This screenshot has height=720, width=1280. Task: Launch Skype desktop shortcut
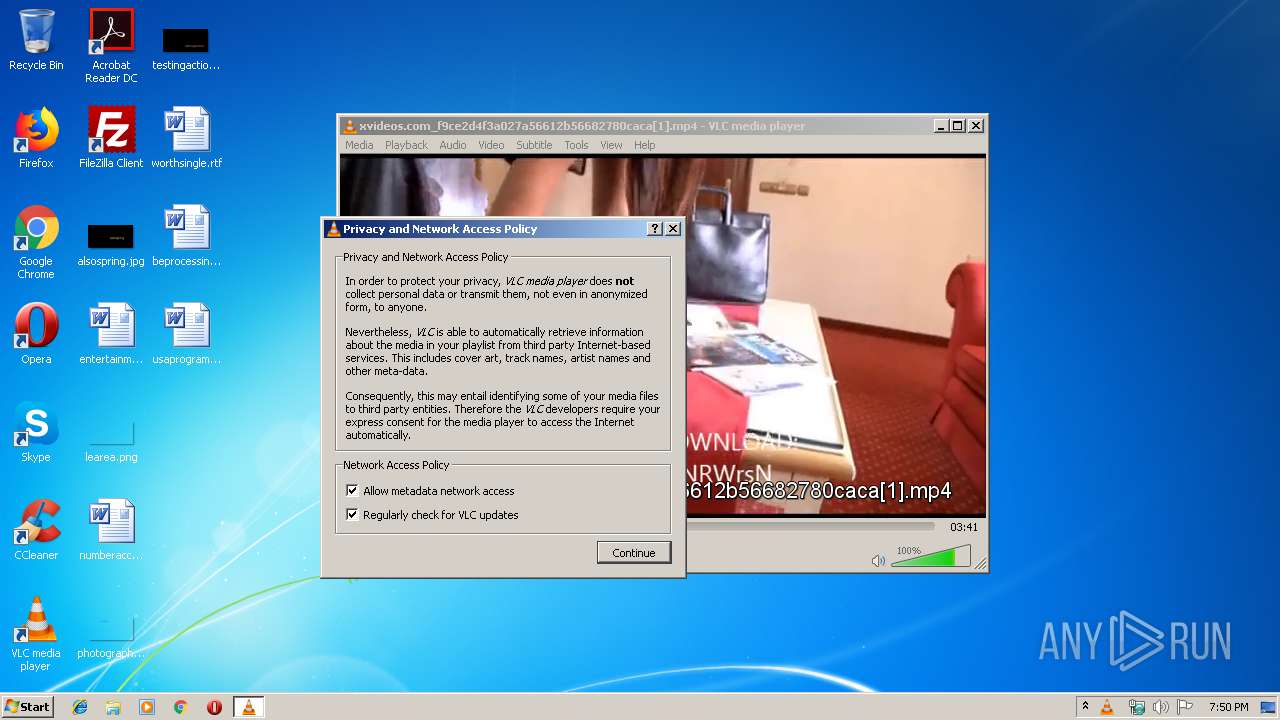[x=36, y=432]
